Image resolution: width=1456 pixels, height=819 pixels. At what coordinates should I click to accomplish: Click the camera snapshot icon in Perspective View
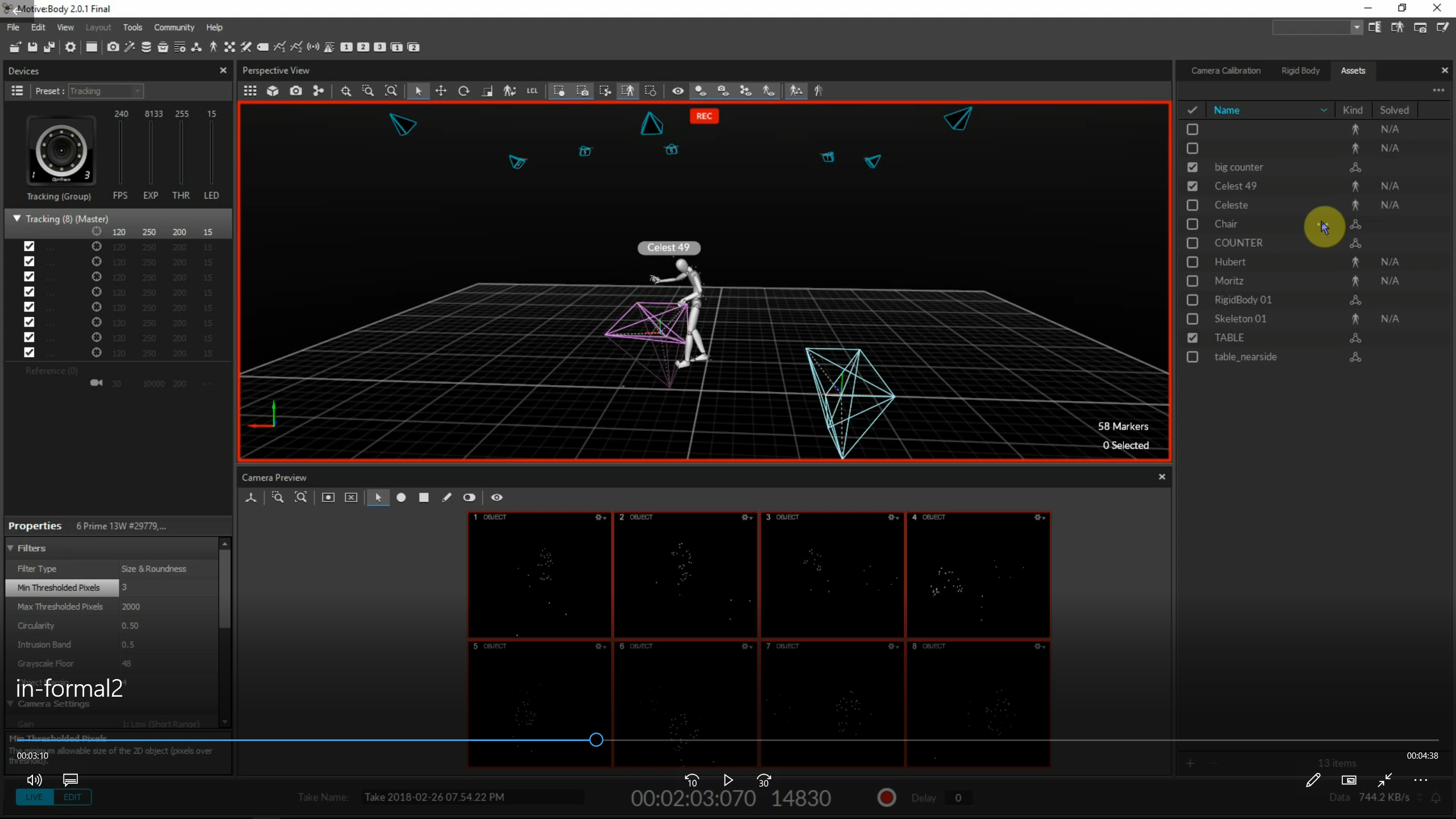coord(296,91)
